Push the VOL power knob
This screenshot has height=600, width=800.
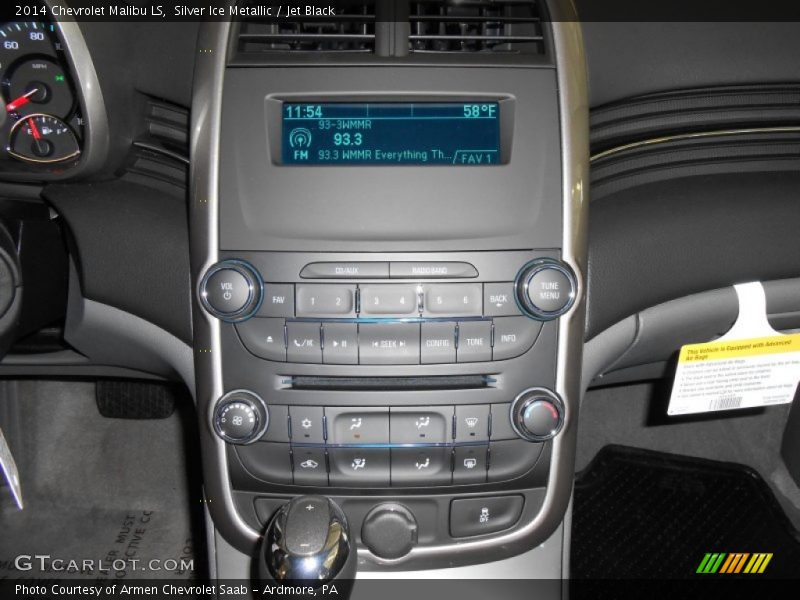click(x=228, y=290)
